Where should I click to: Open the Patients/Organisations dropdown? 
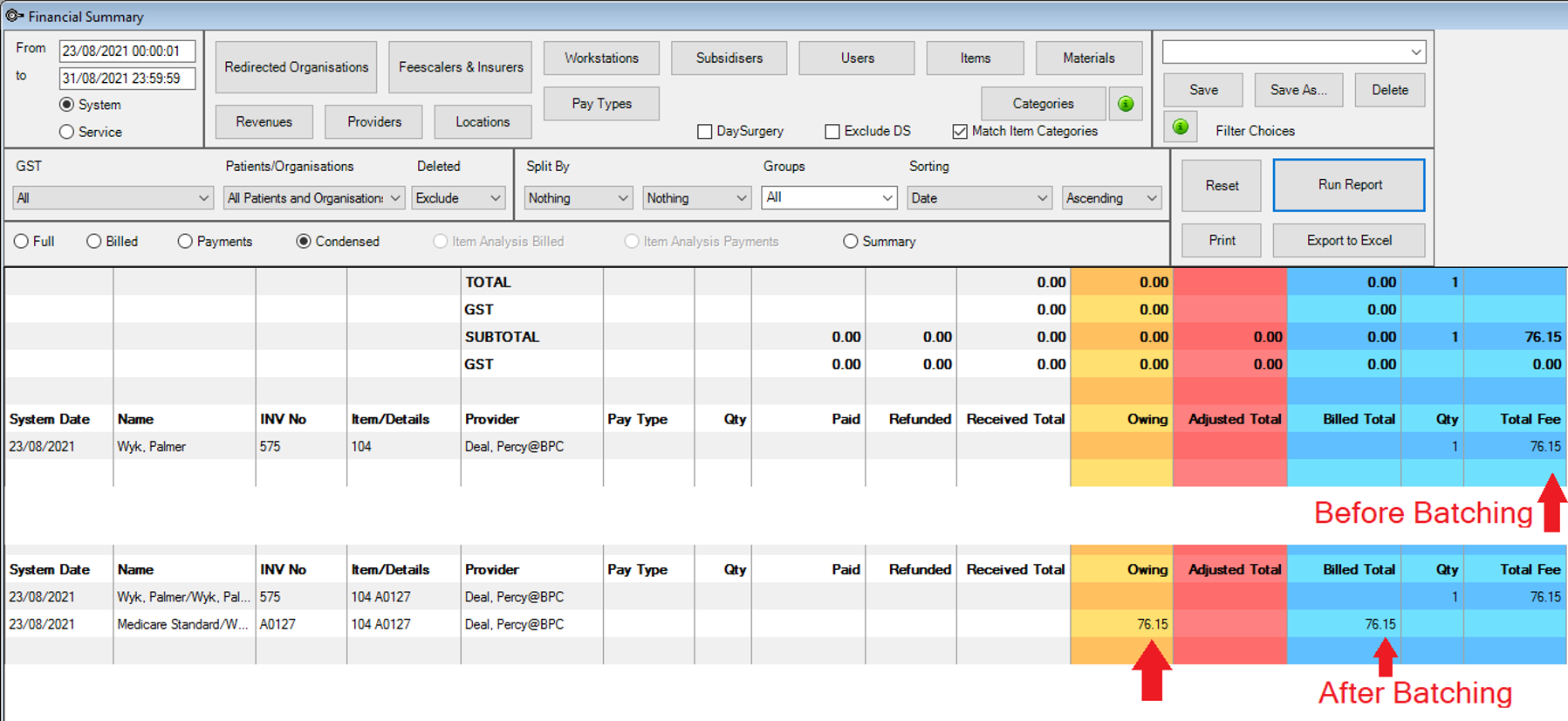[314, 198]
